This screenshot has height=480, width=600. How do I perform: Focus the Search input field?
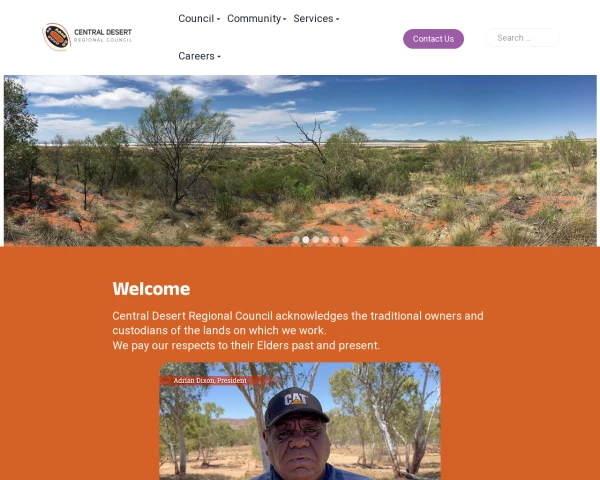(x=522, y=38)
